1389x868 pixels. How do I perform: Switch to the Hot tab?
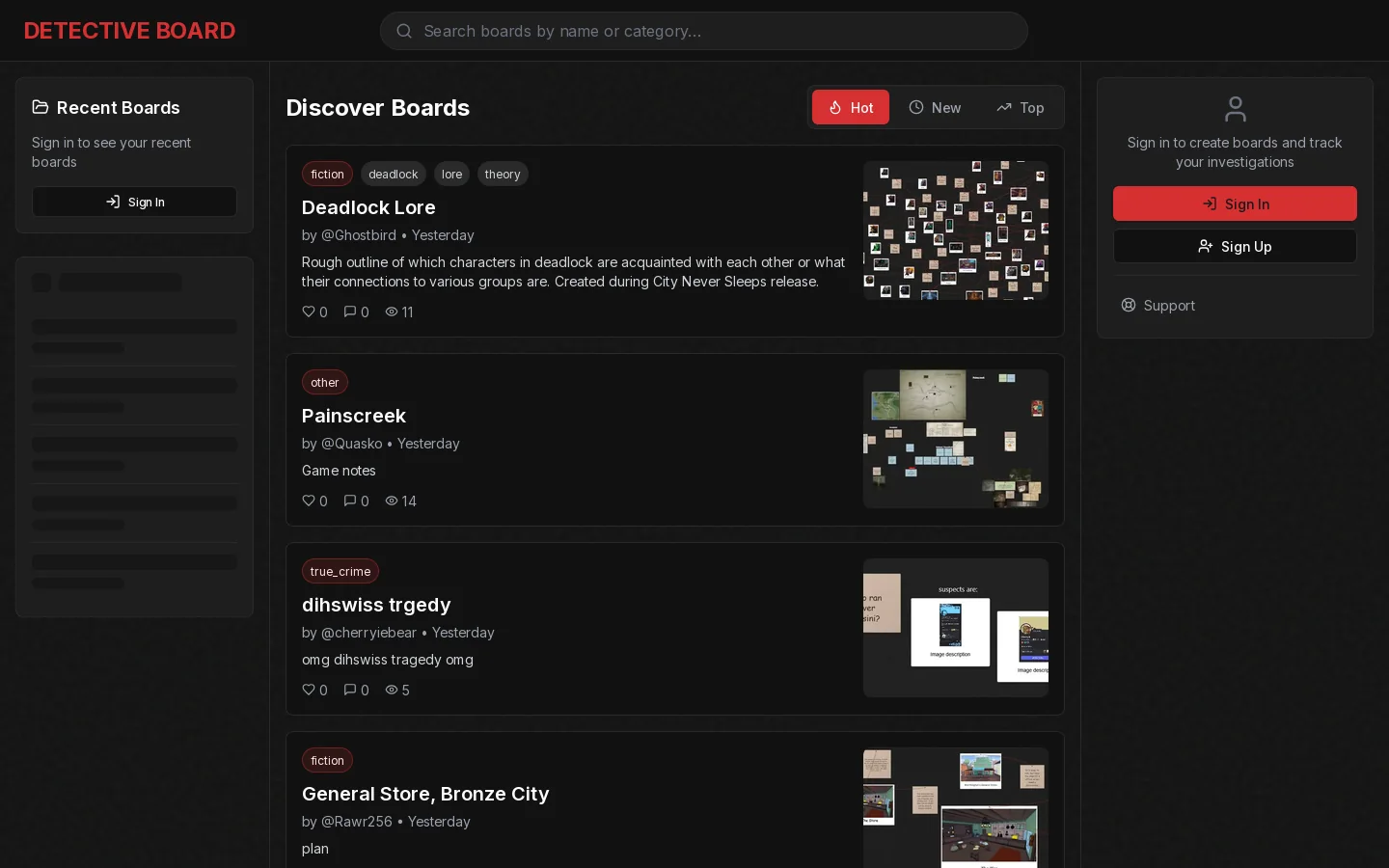point(851,107)
